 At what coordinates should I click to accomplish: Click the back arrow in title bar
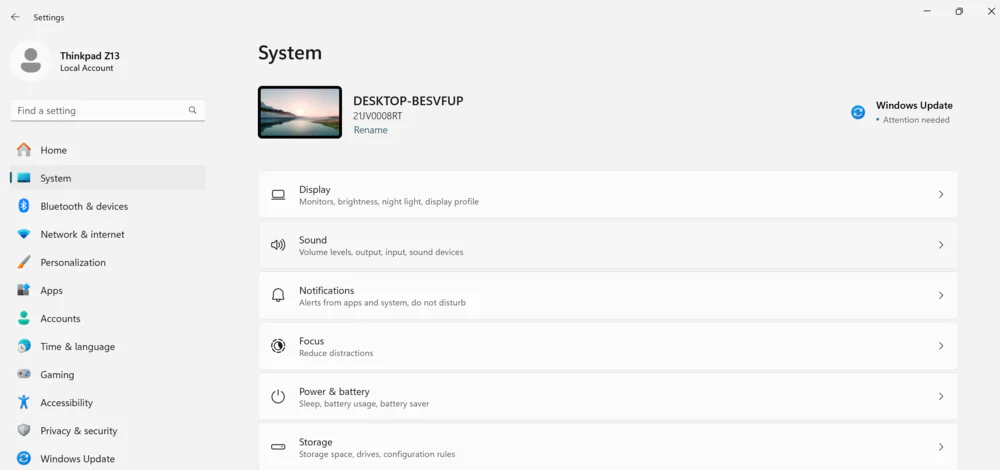(15, 17)
